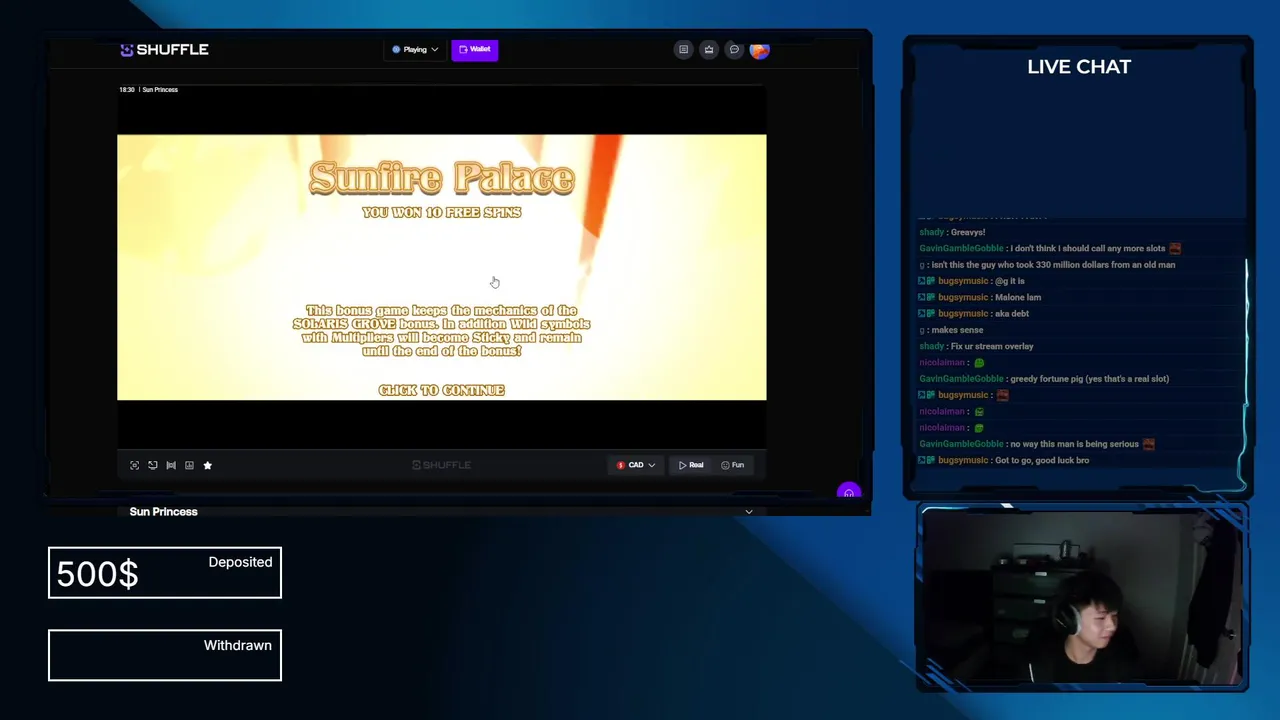Open the VIP crown rewards icon
Viewport: 1280px width, 720px height.
708,49
